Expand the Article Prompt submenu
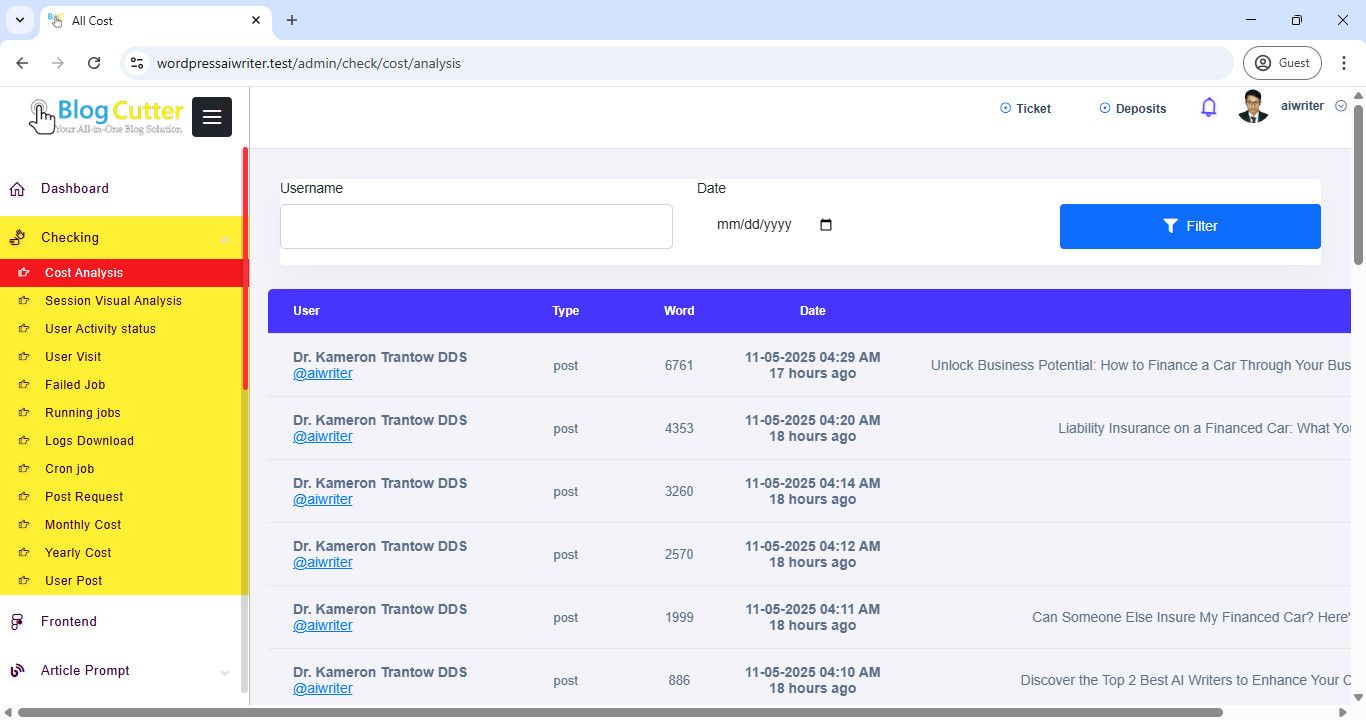This screenshot has height=720, width=1366. click(224, 672)
